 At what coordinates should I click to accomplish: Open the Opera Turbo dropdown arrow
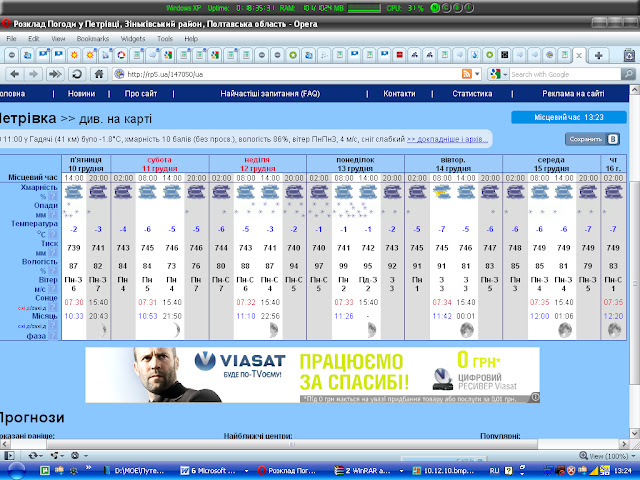(86, 456)
